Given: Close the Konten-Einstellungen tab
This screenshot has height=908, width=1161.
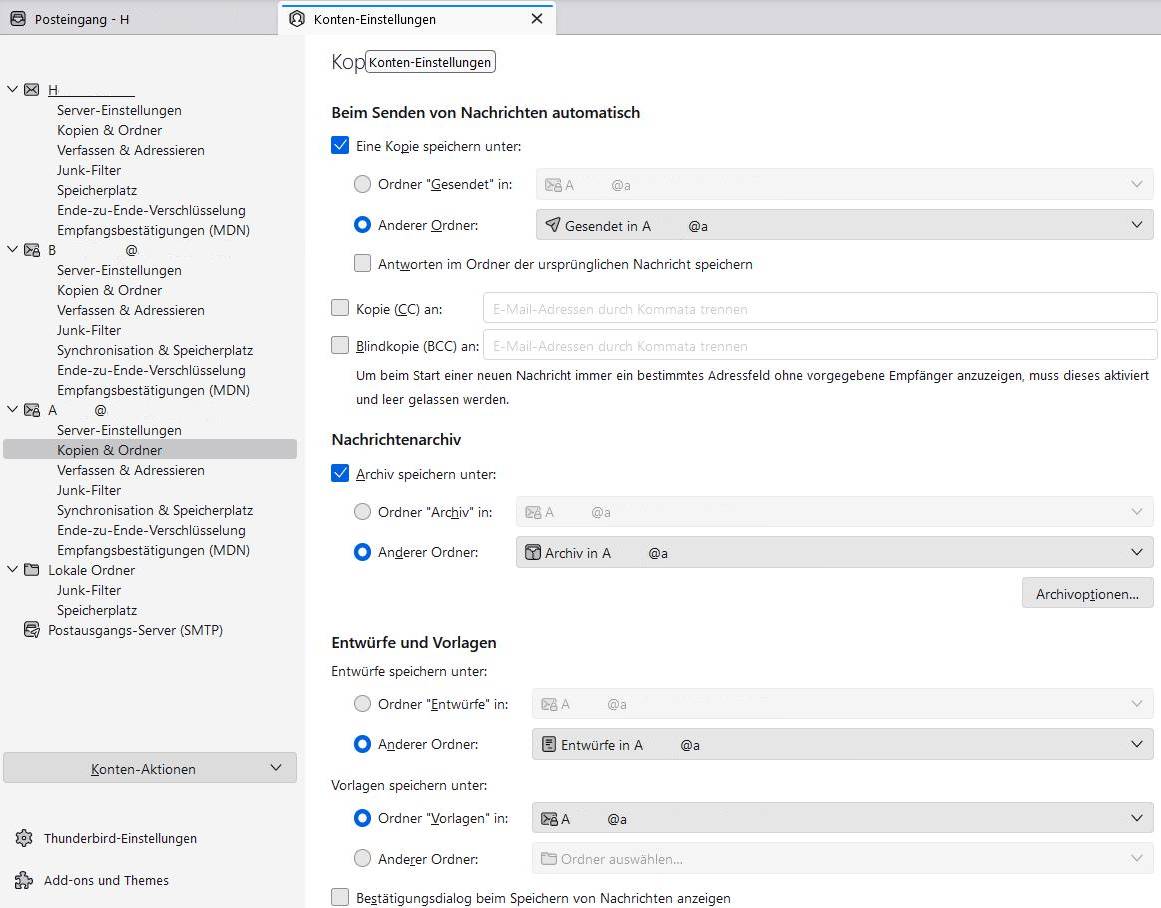Looking at the screenshot, I should tap(538, 19).
